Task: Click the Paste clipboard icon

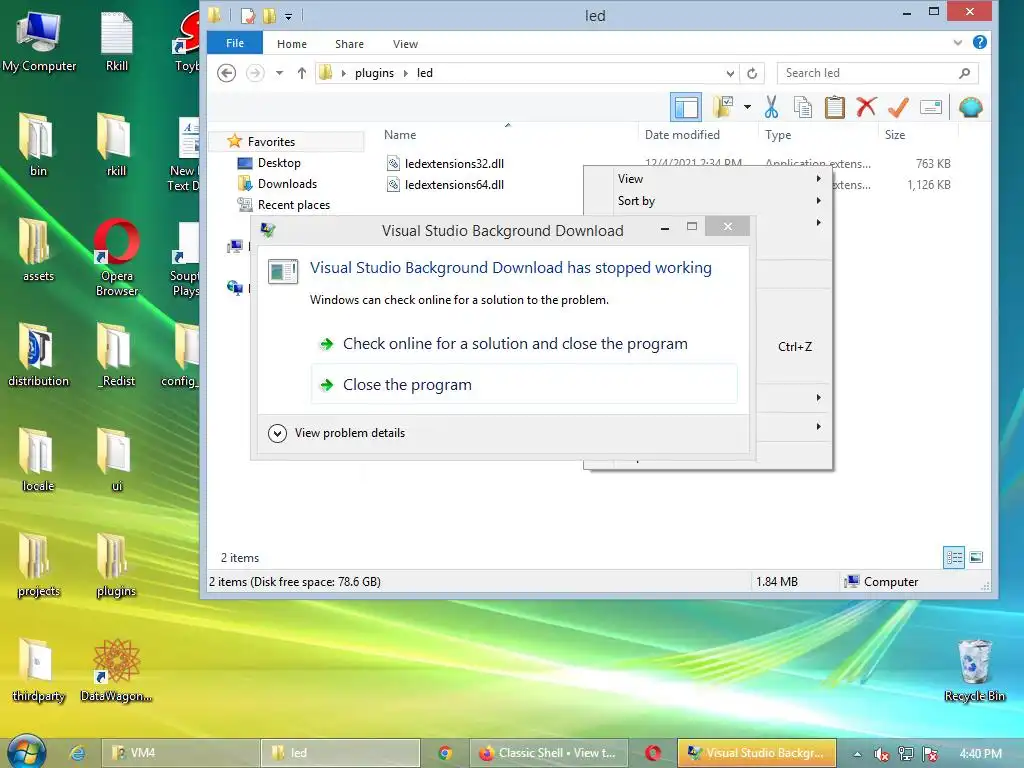Action: (835, 107)
